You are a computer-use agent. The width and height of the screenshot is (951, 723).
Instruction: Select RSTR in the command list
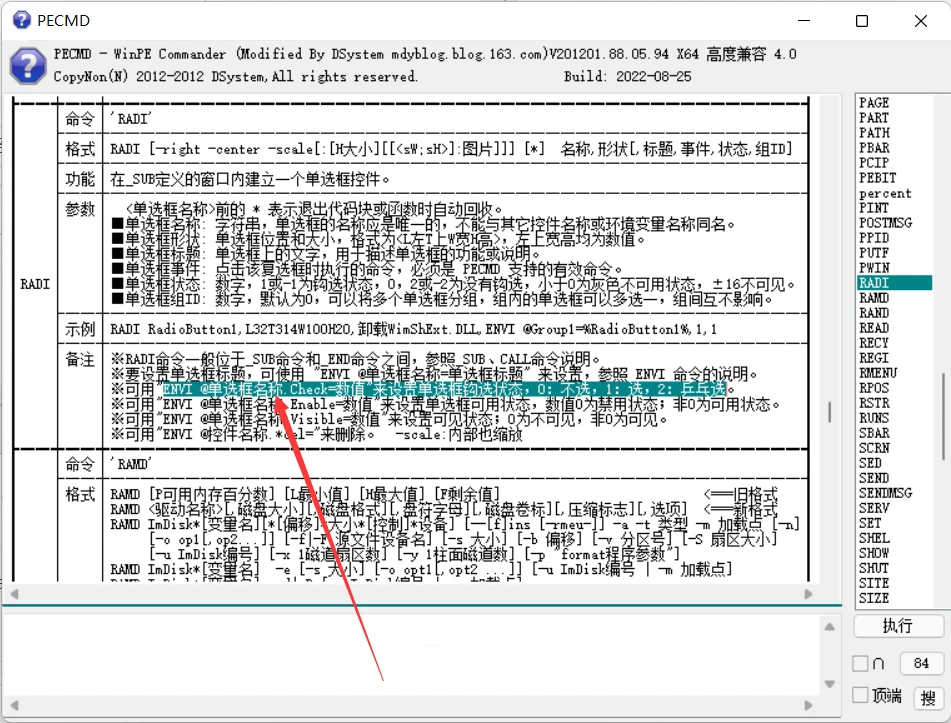[874, 403]
